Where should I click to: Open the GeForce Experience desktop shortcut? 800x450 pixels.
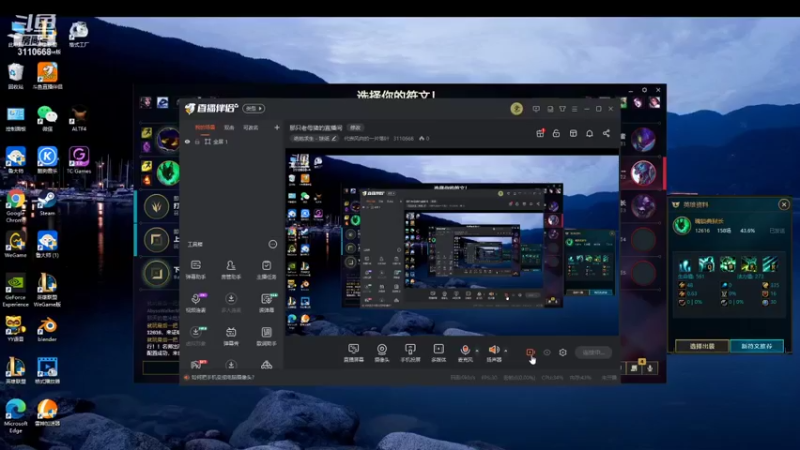[x=15, y=291]
